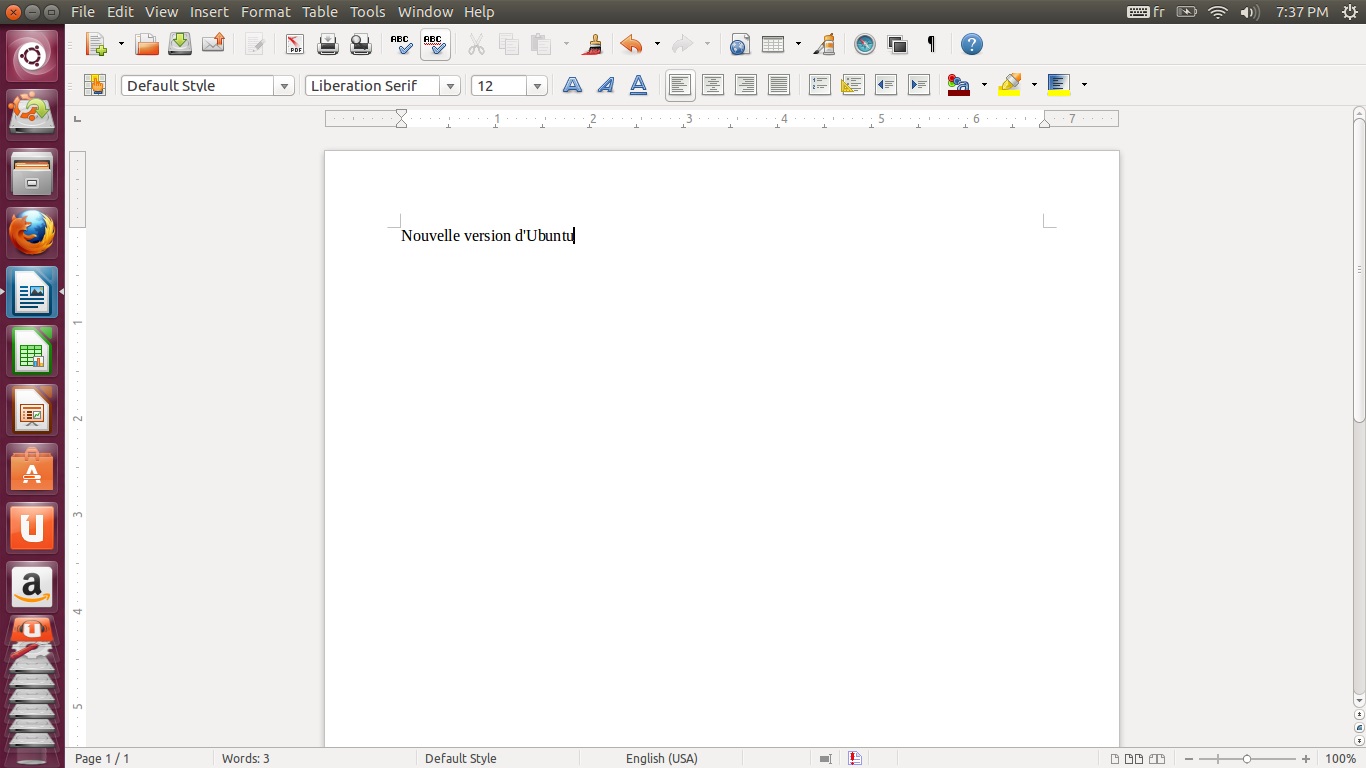
Task: Show Draw Functions toolbar icon
Action: [824, 44]
